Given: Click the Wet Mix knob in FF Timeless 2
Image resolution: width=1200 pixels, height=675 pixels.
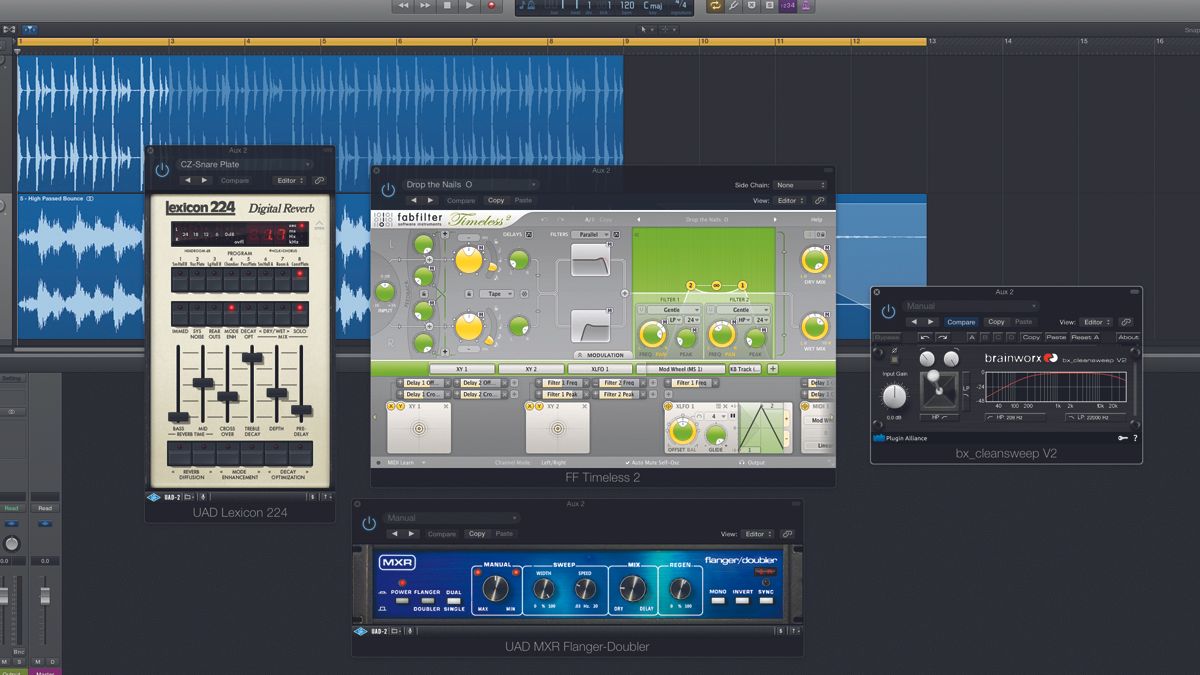Looking at the screenshot, I should click(815, 326).
